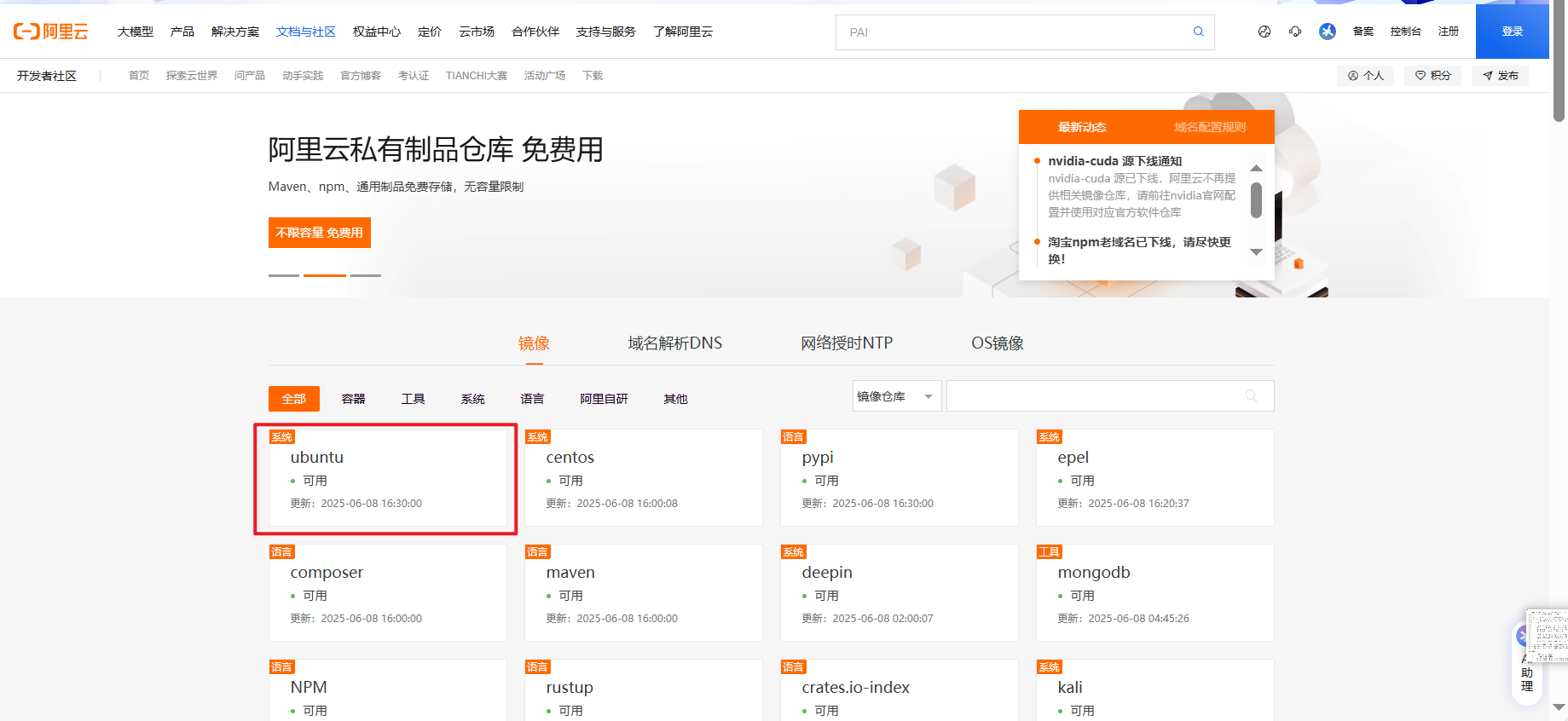Open 官方博客 link
The height and width of the screenshot is (721, 1568).
(361, 76)
